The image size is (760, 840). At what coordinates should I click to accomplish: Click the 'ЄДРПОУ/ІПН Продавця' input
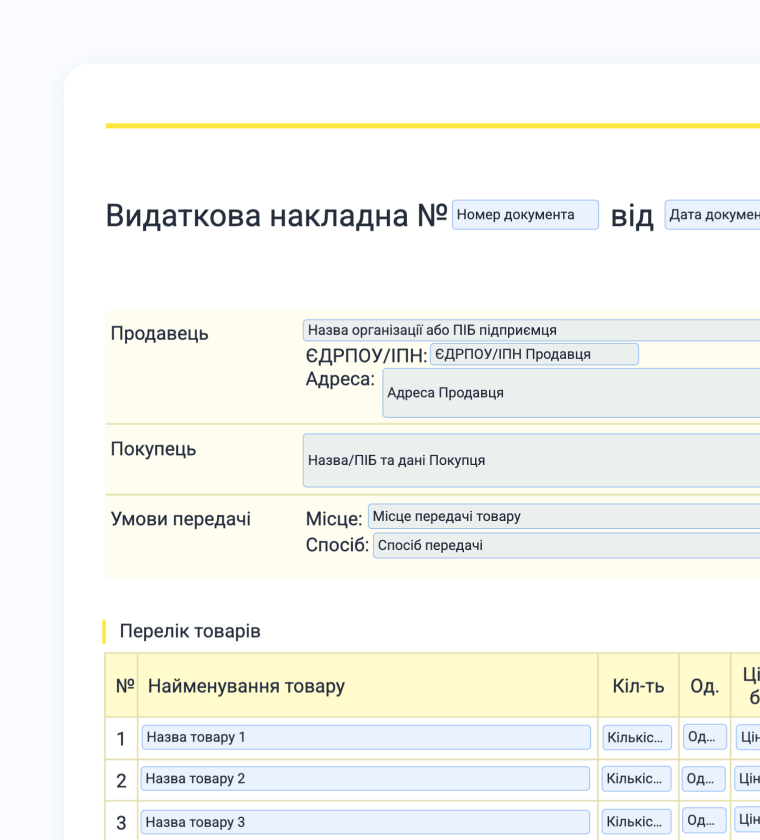pyautogui.click(x=534, y=354)
